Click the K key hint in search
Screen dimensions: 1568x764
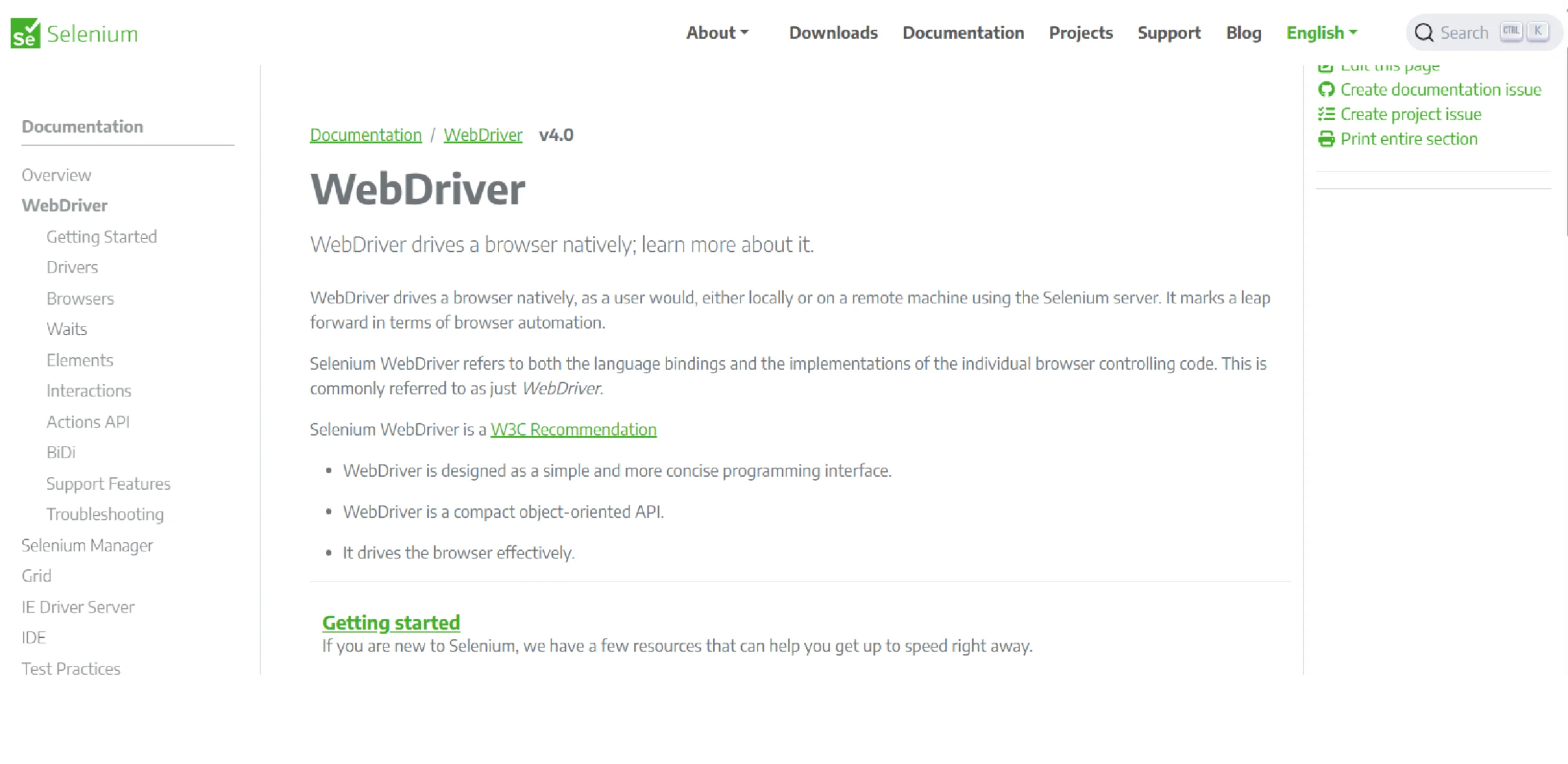1537,31
